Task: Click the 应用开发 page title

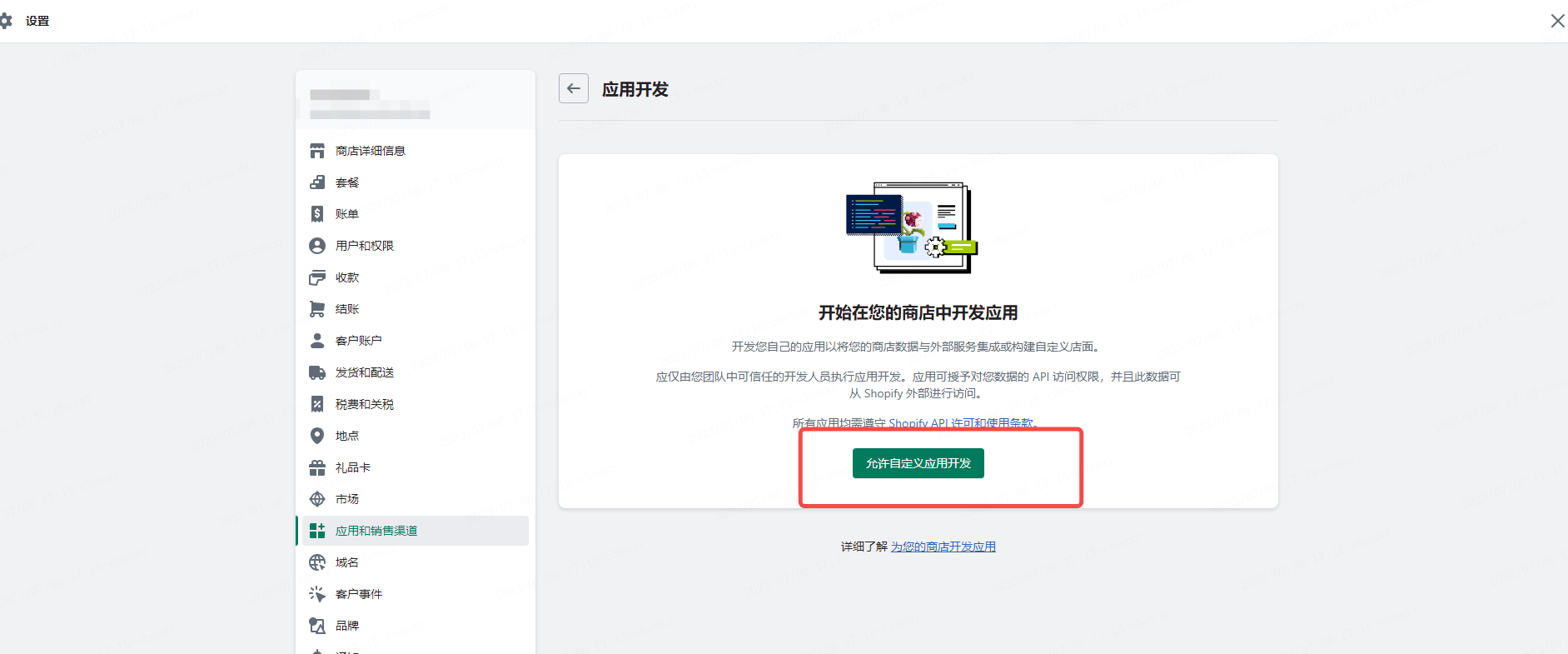Action: point(635,89)
